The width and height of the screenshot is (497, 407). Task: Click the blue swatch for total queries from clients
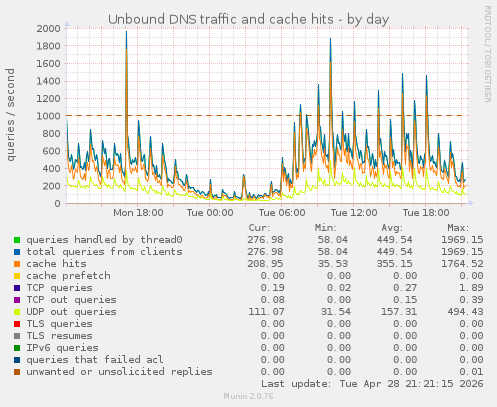17,252
